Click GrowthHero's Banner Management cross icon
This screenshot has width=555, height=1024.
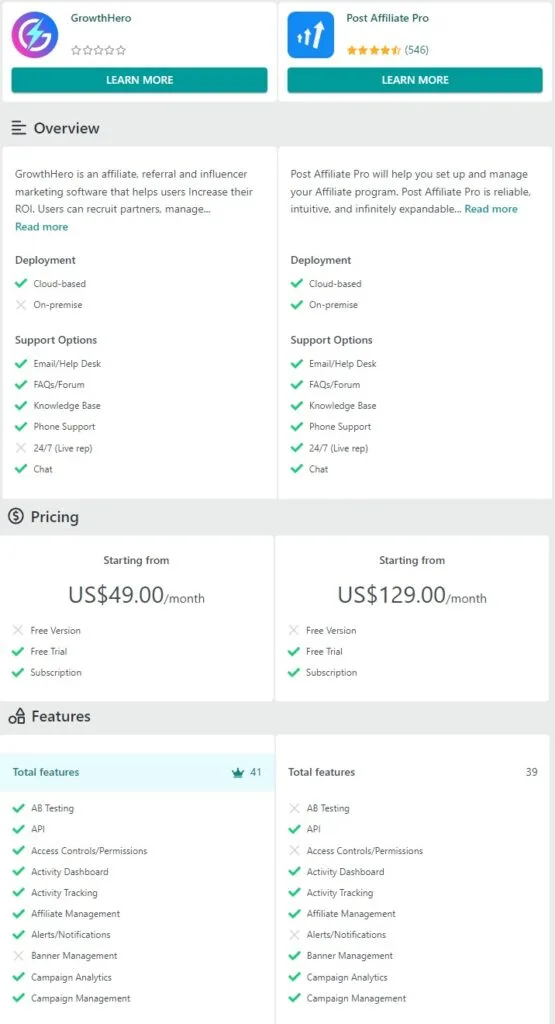click(18, 955)
